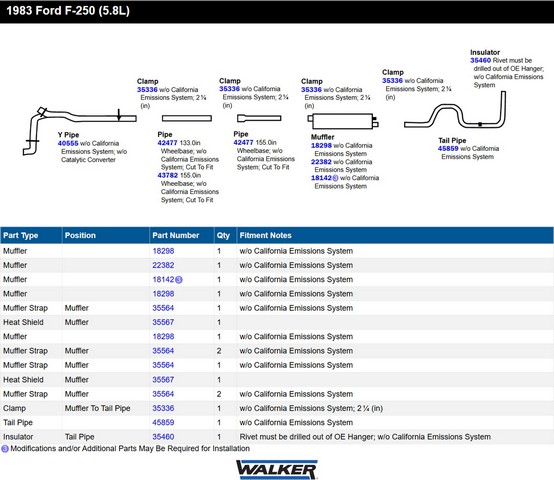Open muffler 18298 link in the diagram
This screenshot has width=554, height=480.
tap(321, 146)
